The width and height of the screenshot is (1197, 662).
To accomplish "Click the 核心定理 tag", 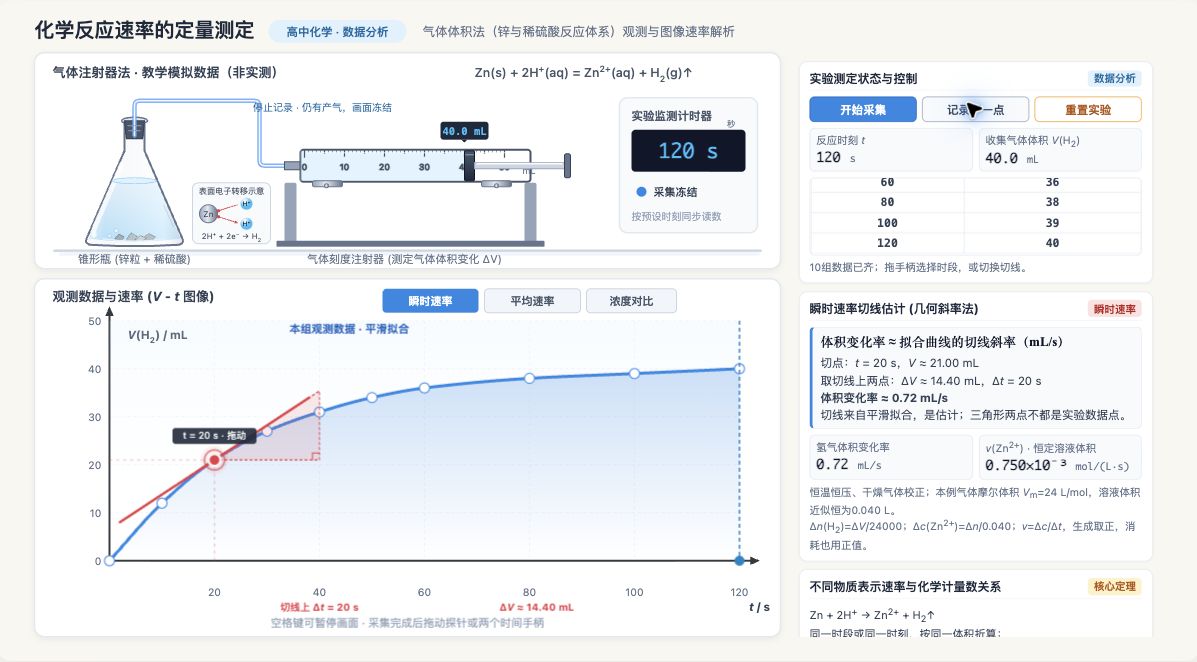I will 1115,586.
